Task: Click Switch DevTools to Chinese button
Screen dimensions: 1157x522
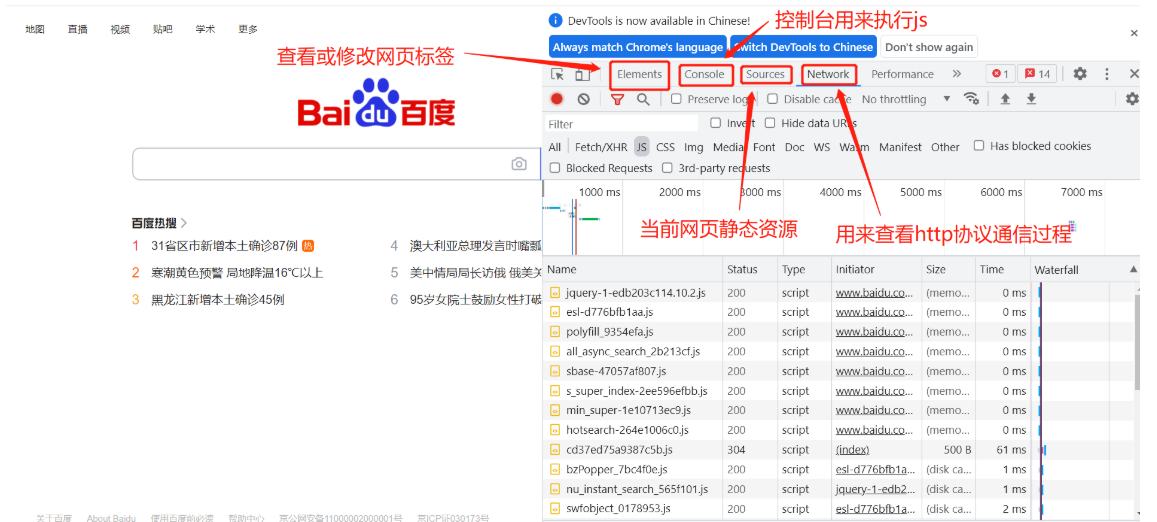Action: point(804,47)
